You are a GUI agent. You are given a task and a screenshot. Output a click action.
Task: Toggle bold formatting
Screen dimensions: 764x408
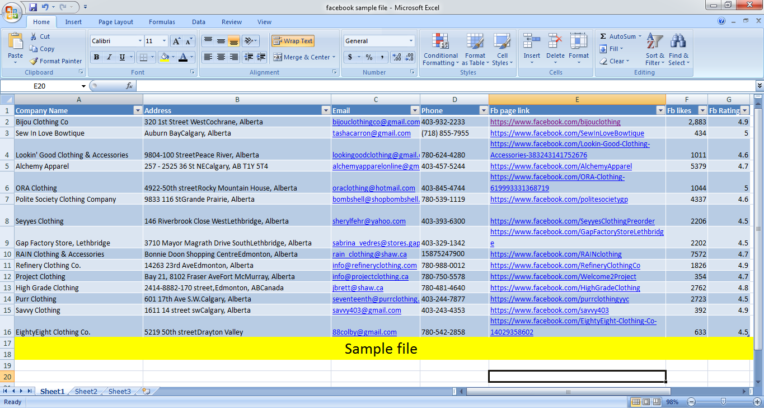[96, 58]
